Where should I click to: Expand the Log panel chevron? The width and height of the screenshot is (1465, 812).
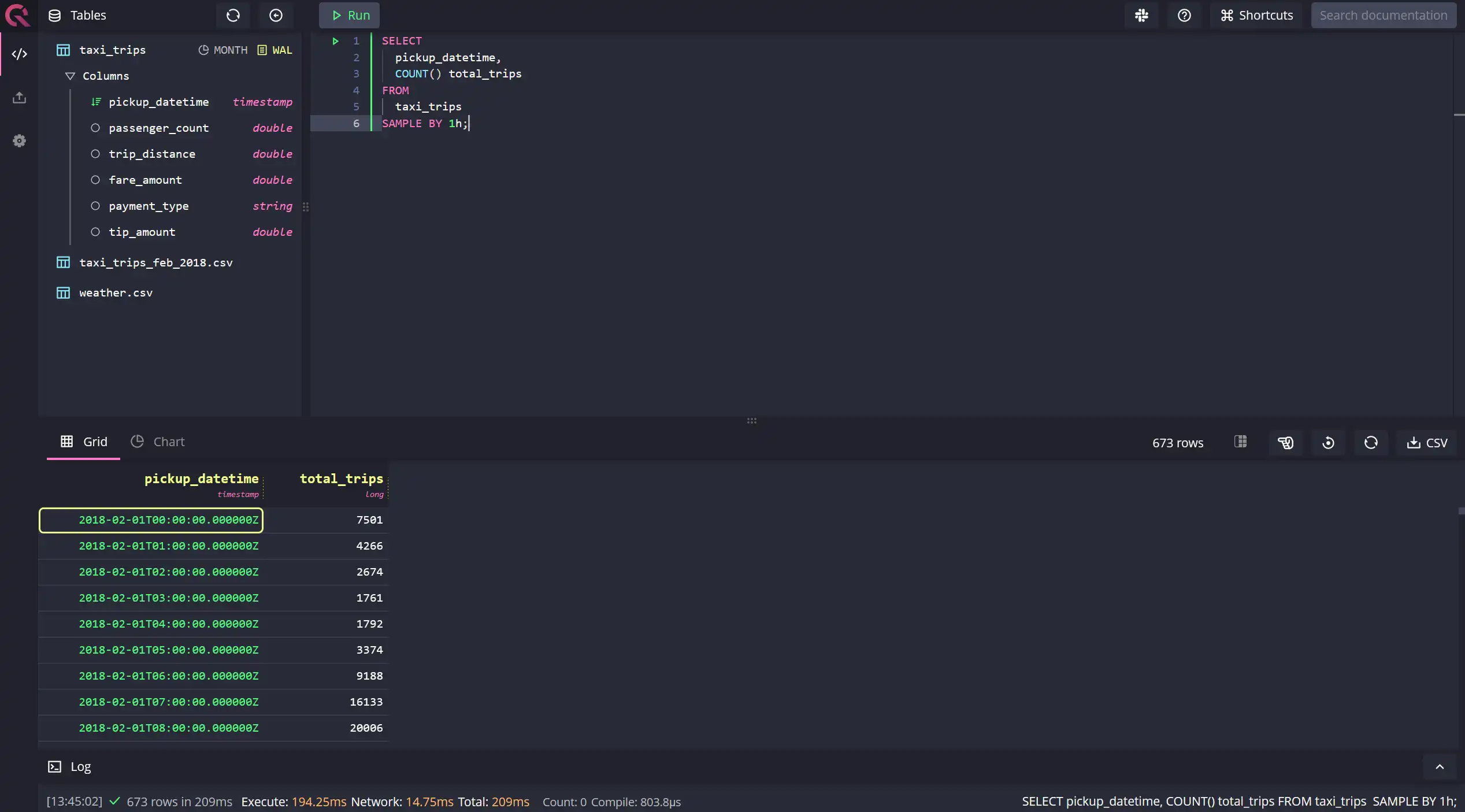click(x=1439, y=766)
